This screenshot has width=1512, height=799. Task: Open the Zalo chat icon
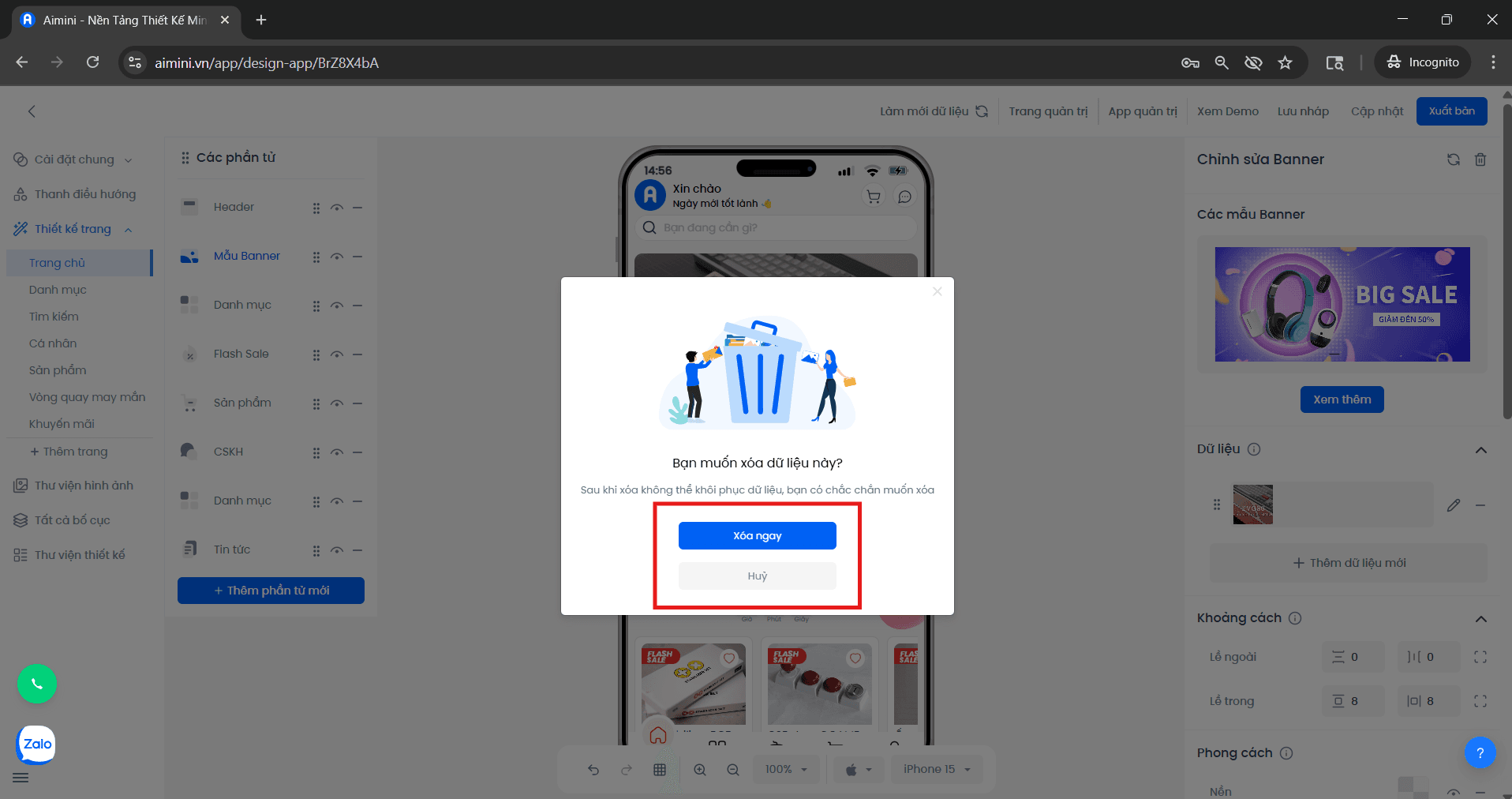pos(36,744)
